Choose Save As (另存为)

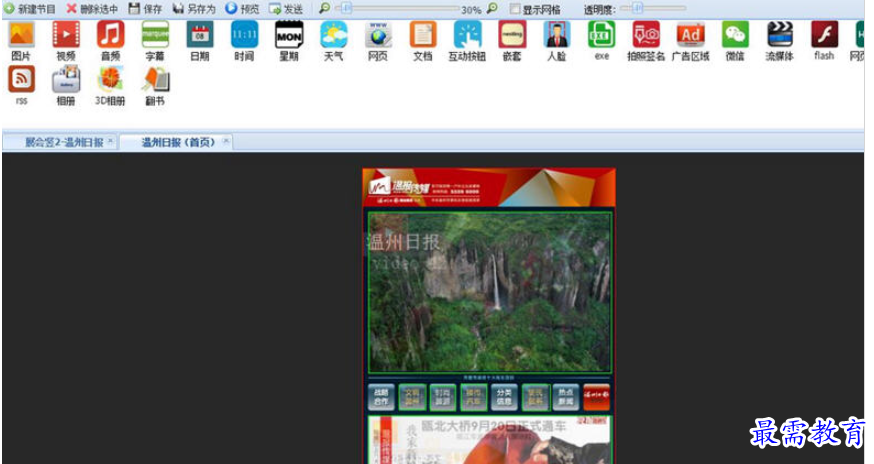(x=194, y=8)
